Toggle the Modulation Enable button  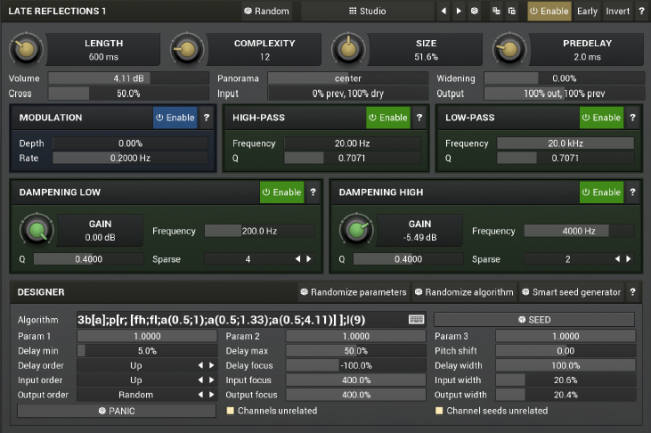point(175,118)
